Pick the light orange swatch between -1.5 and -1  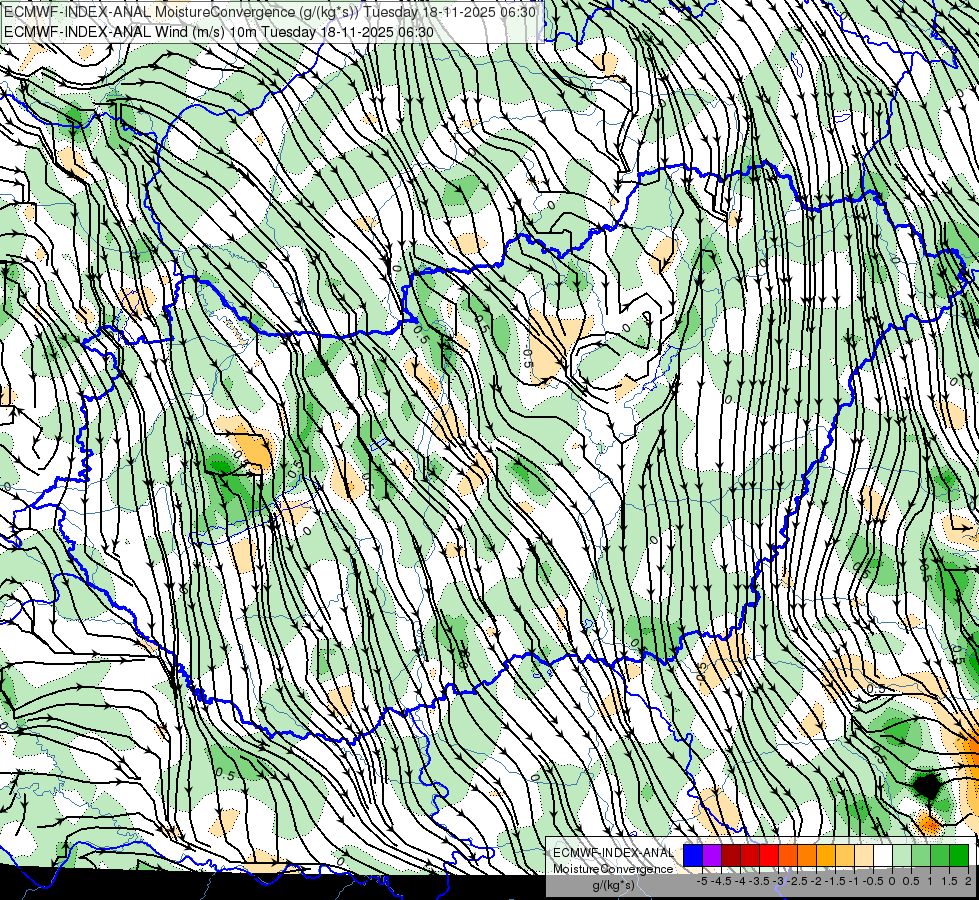coord(845,855)
